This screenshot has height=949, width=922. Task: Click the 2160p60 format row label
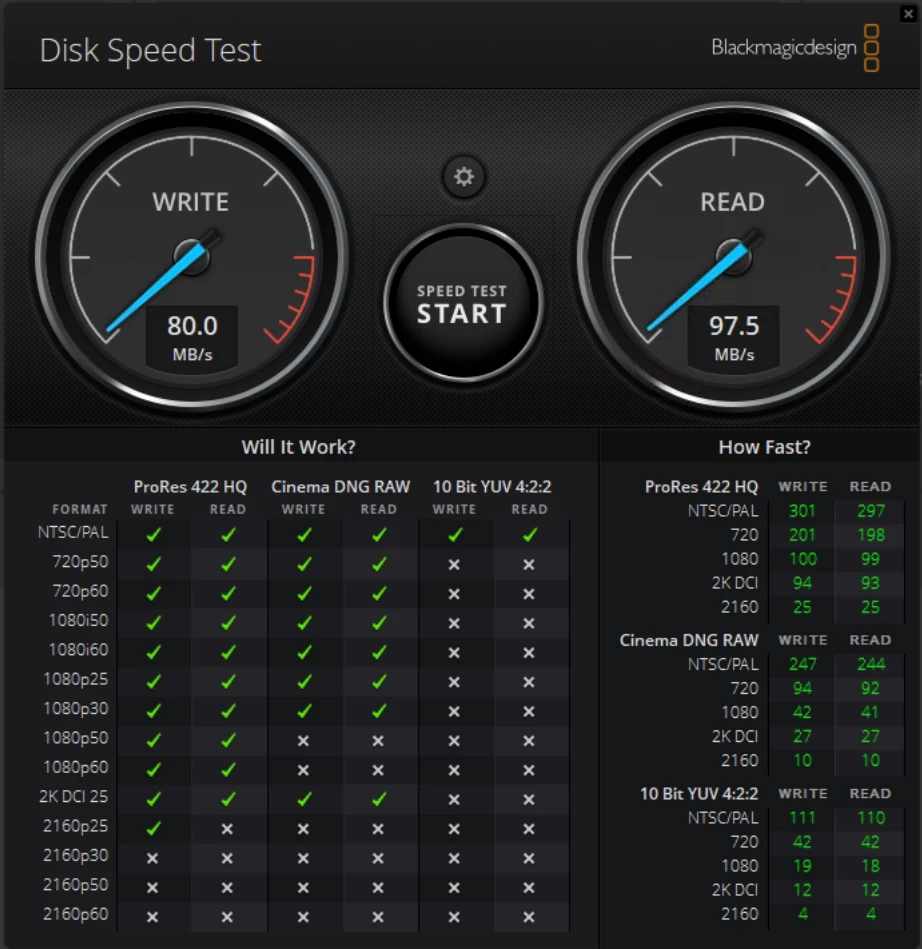[76, 914]
